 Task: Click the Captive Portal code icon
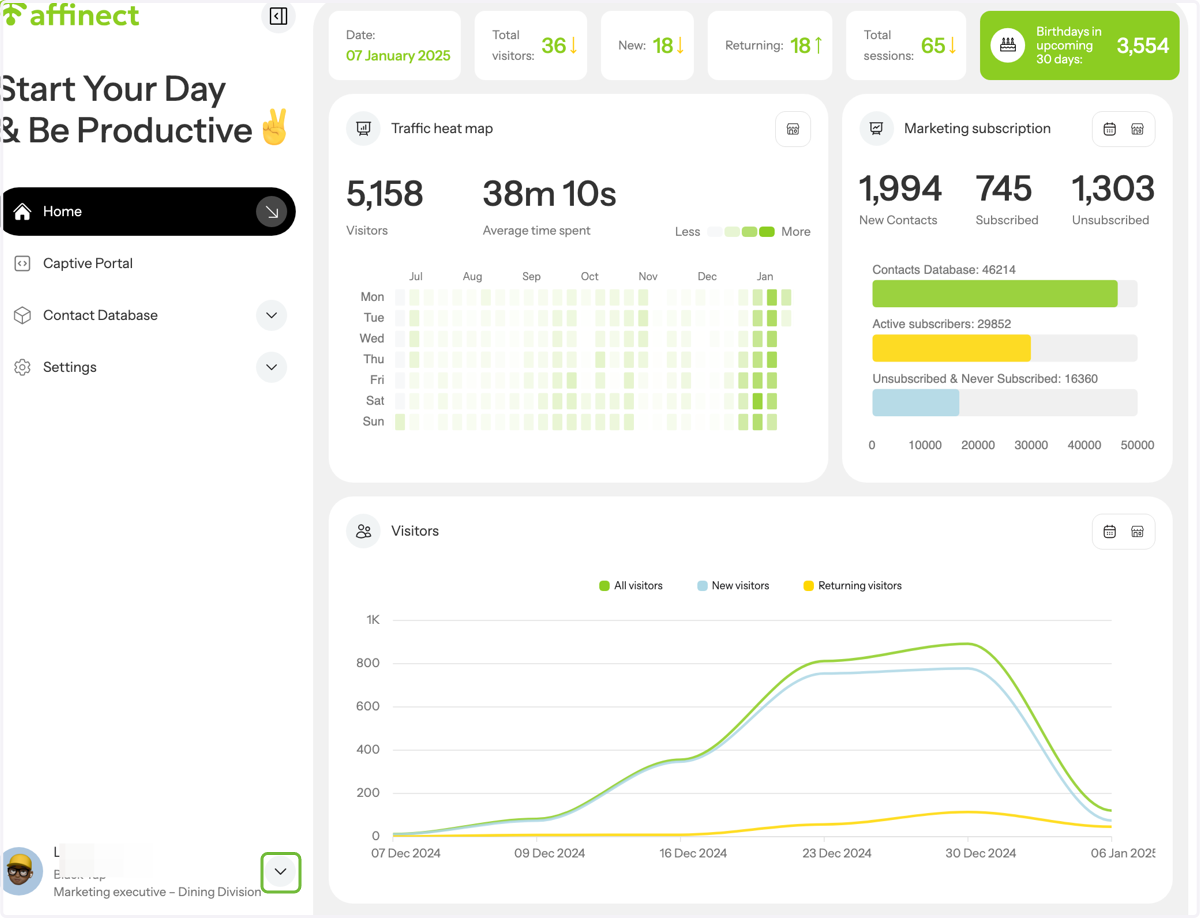pos(22,264)
